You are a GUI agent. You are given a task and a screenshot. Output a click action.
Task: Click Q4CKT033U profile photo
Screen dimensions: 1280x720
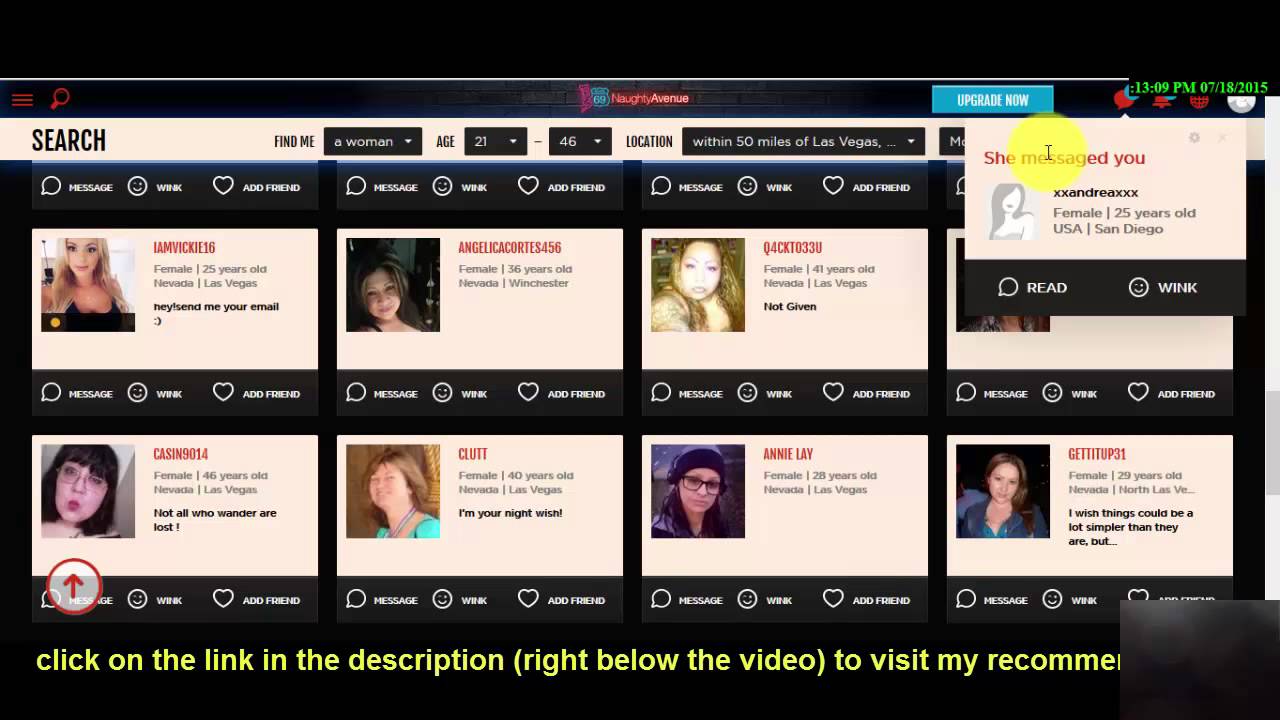698,285
